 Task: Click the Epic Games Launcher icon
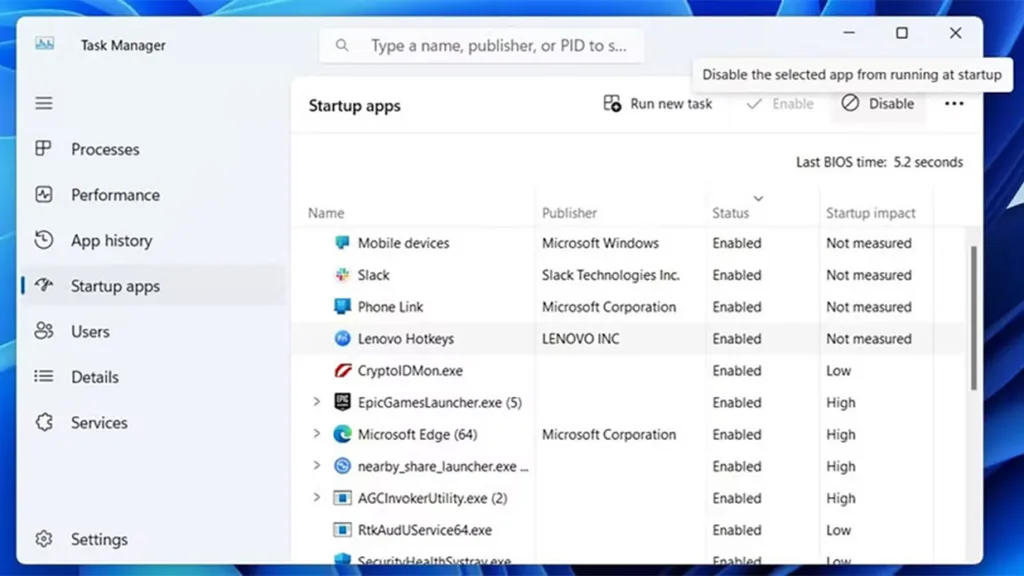(x=342, y=402)
